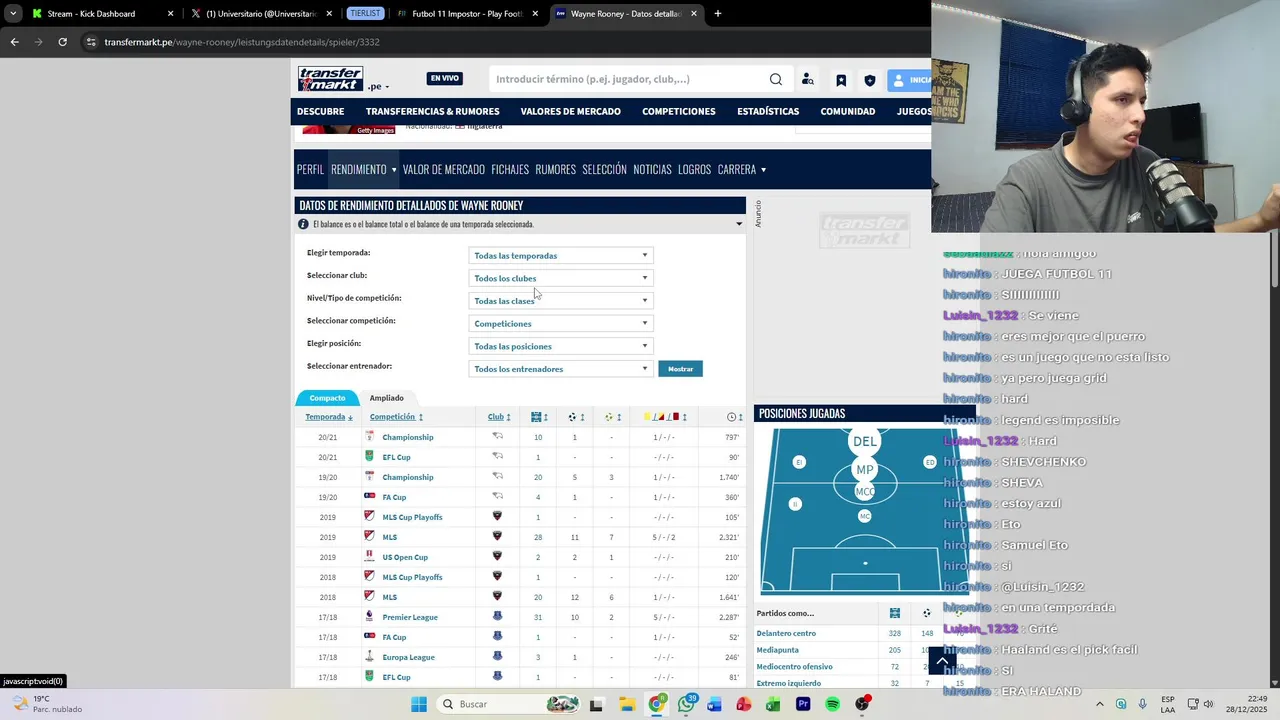Image resolution: width=1280 pixels, height=720 pixels.
Task: Click the EN VIVO button
Action: pos(445,78)
